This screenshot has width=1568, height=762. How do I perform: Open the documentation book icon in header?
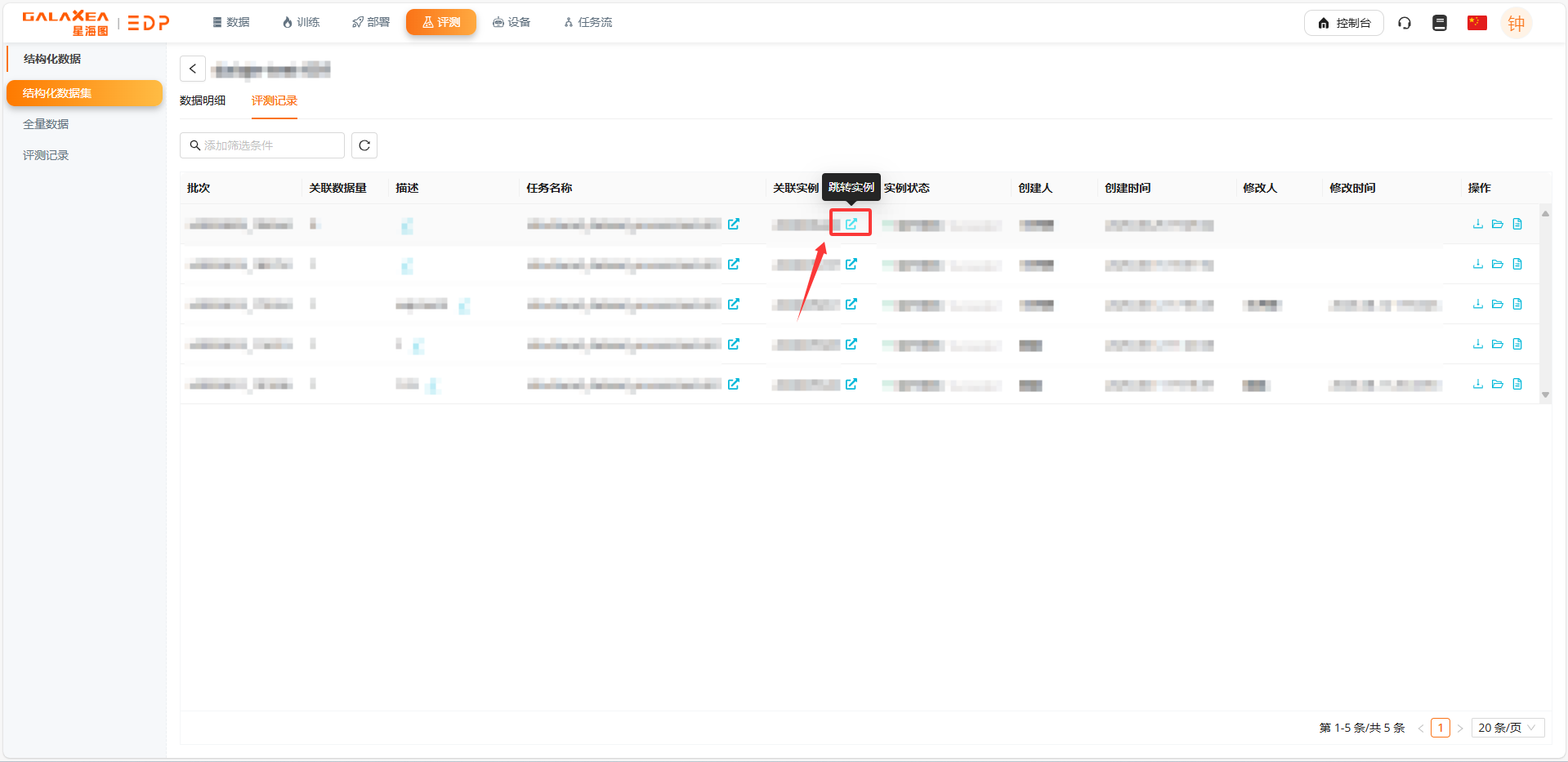(1440, 23)
